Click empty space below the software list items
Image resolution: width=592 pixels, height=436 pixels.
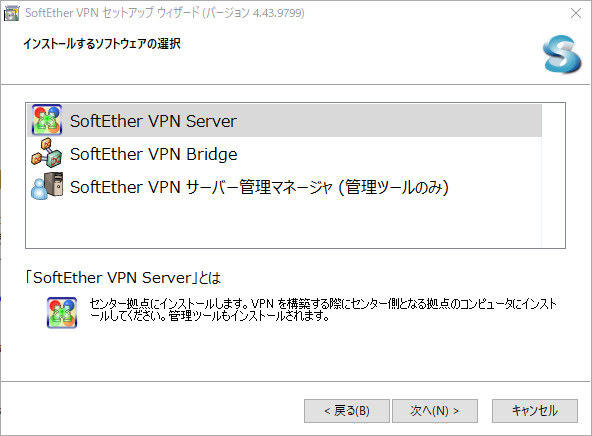(284, 223)
